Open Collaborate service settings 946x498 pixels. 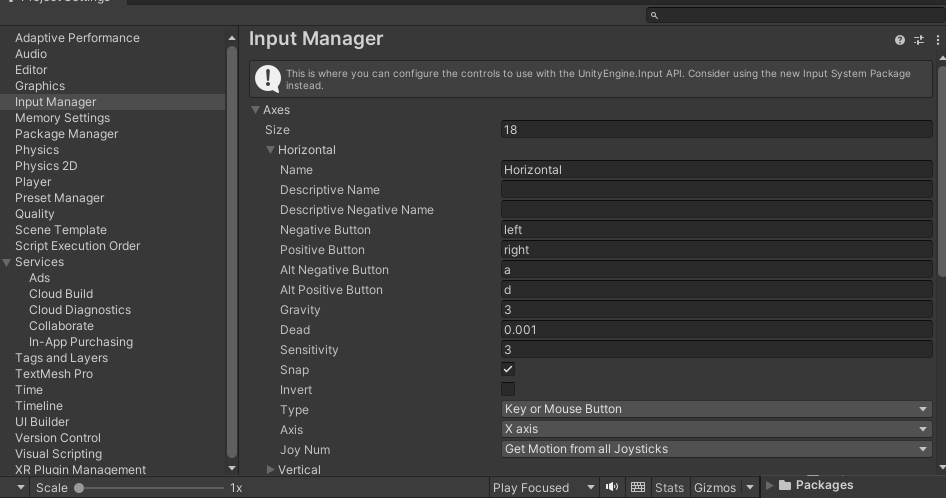62,325
